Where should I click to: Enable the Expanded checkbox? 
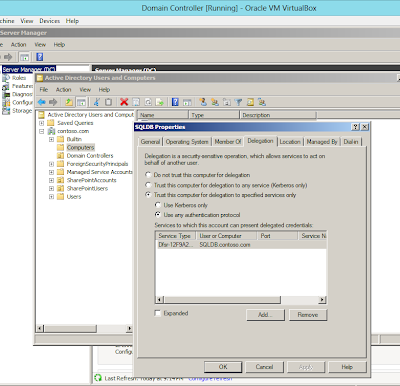158,313
